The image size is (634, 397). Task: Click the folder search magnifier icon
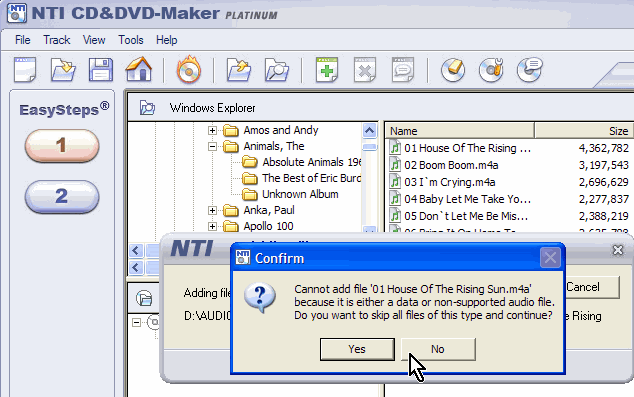tap(277, 70)
